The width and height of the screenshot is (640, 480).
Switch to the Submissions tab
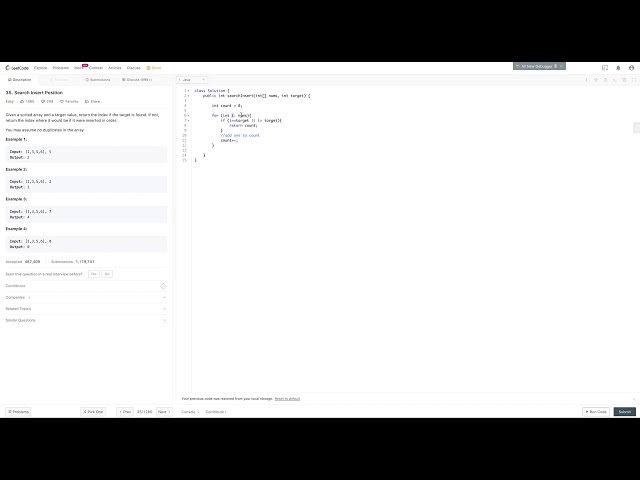98,80
